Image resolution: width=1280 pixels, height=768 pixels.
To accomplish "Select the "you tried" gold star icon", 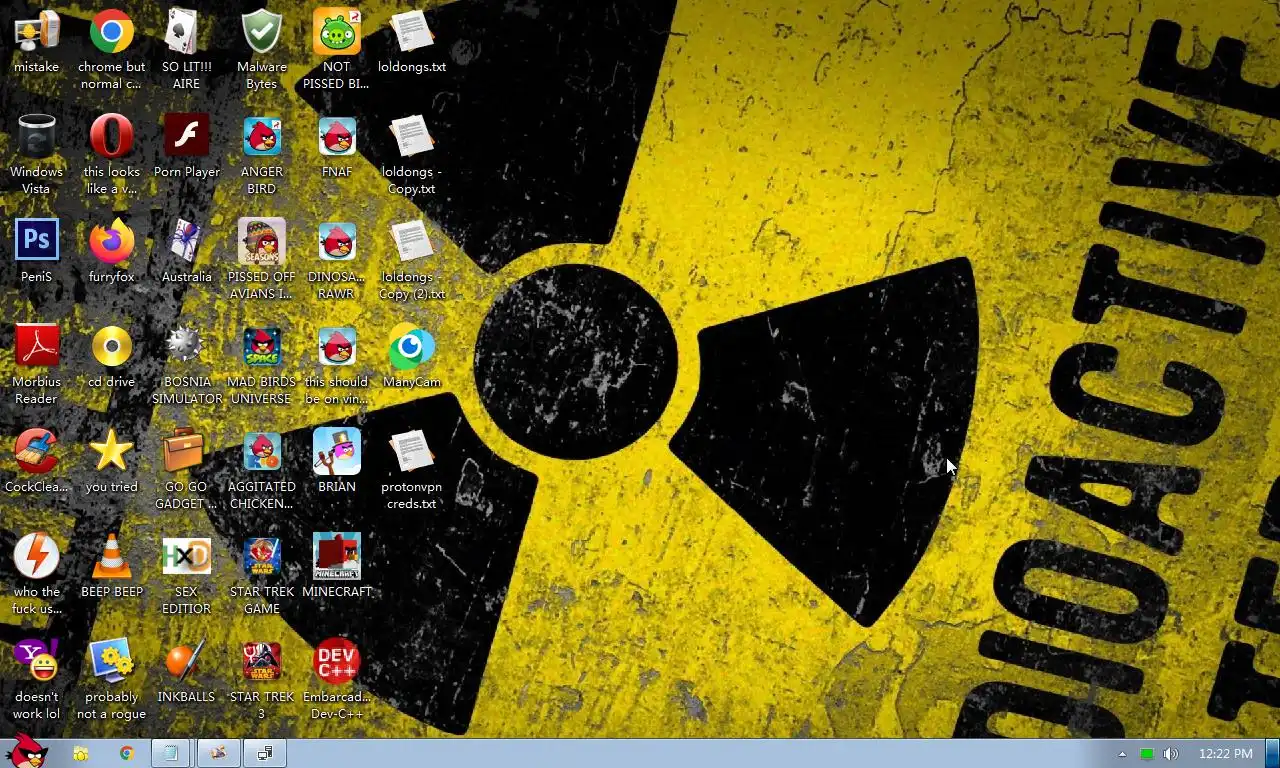I will click(111, 462).
